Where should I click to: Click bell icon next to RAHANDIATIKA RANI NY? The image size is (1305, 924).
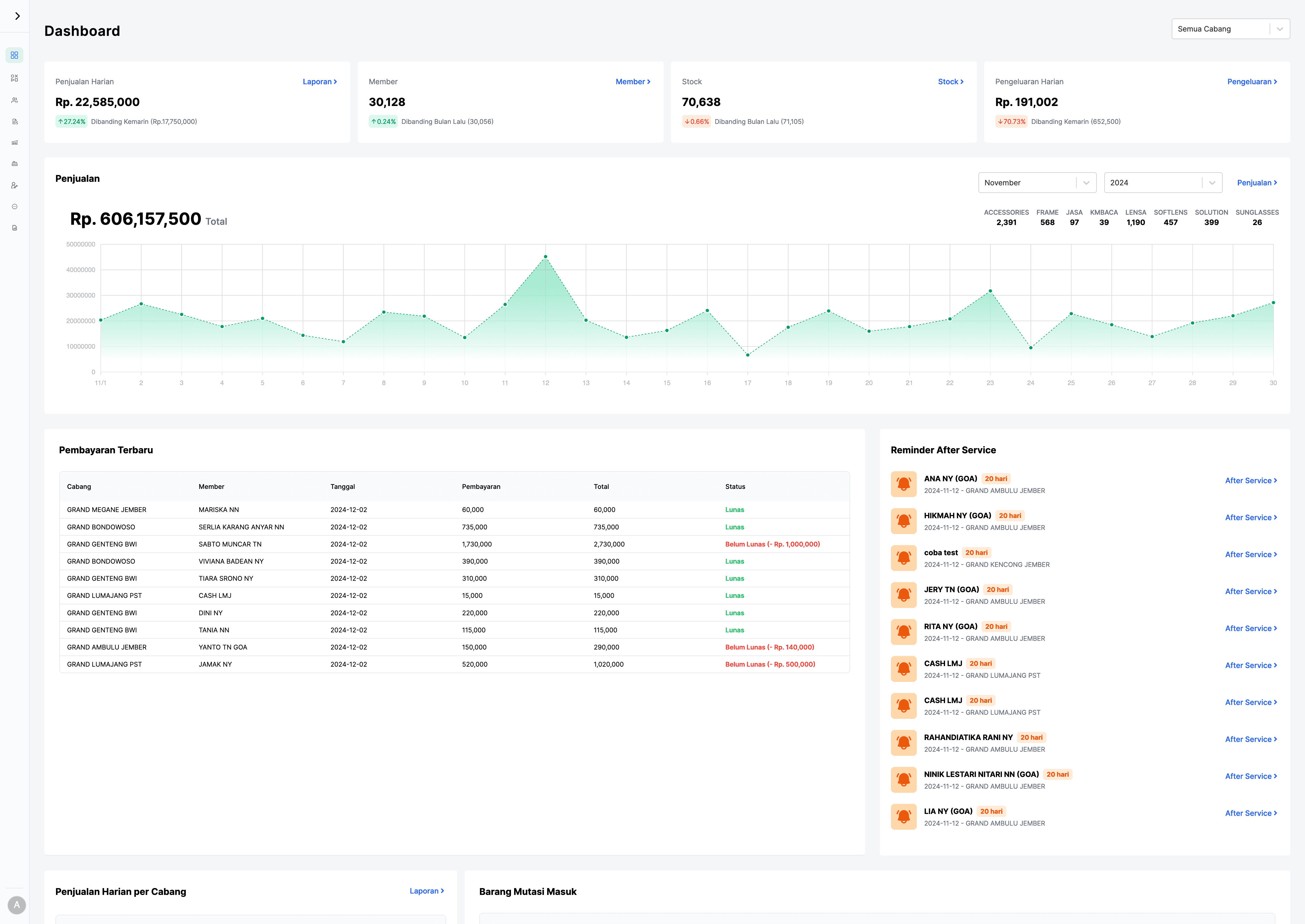coord(903,743)
